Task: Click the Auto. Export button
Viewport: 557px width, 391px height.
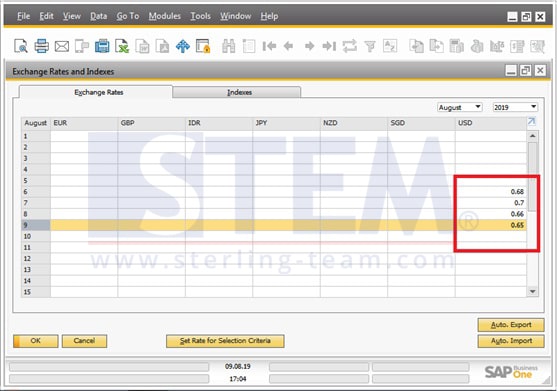Action: [x=511, y=325]
